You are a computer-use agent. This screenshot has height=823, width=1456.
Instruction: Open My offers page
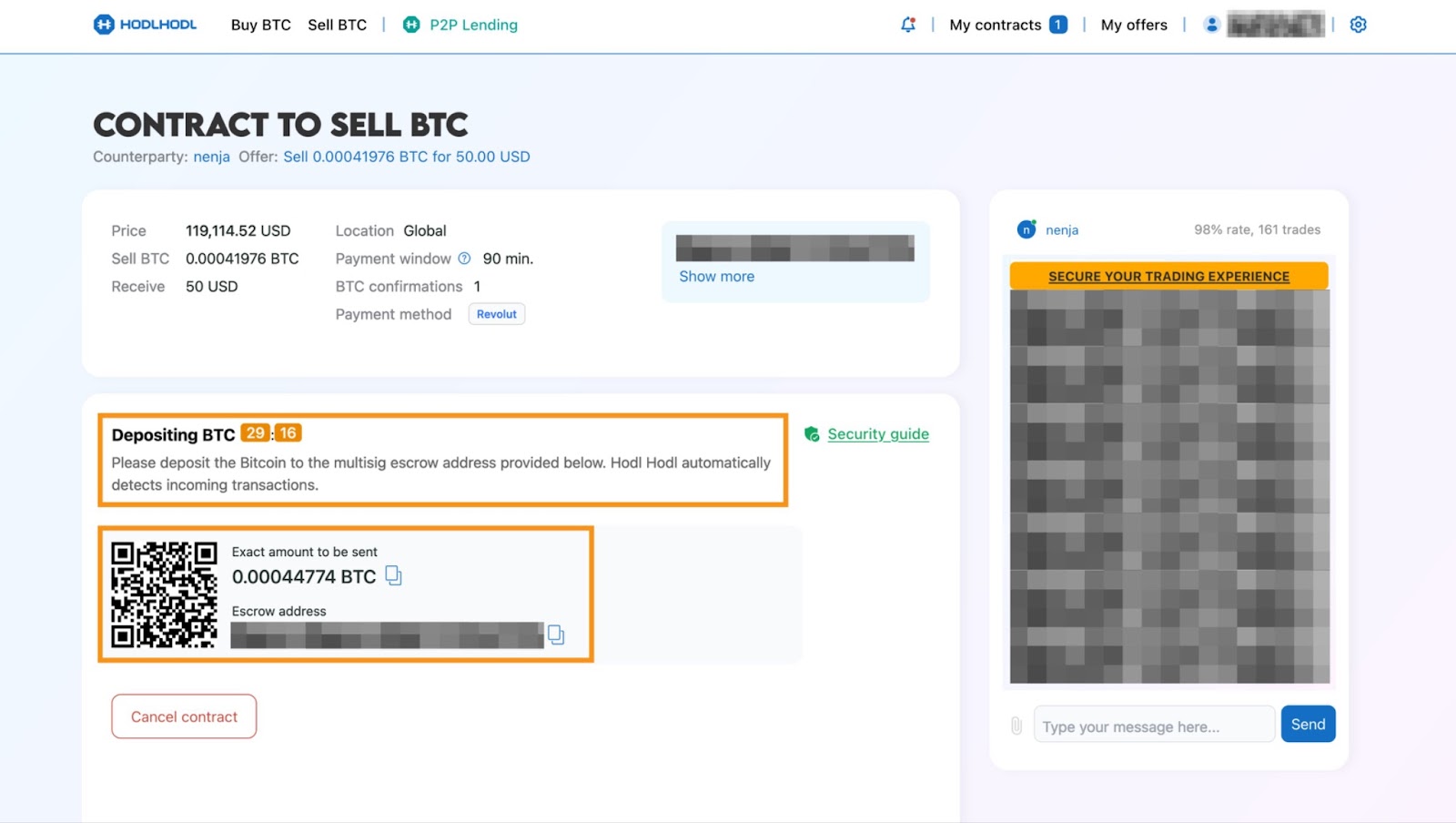pos(1134,25)
